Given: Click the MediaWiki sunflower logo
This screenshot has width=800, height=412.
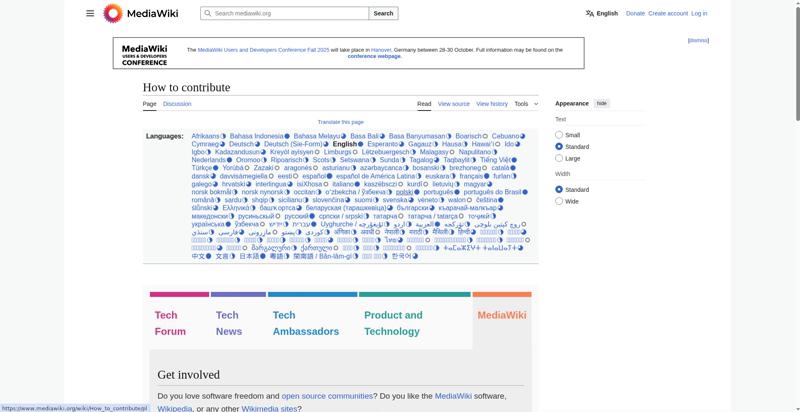Looking at the screenshot, I should 113,14.
